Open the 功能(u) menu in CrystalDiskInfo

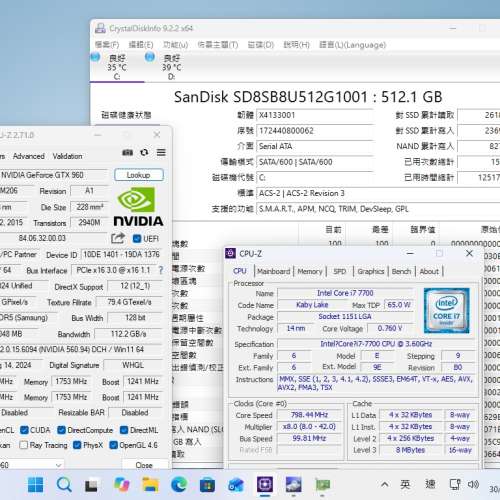(175, 45)
